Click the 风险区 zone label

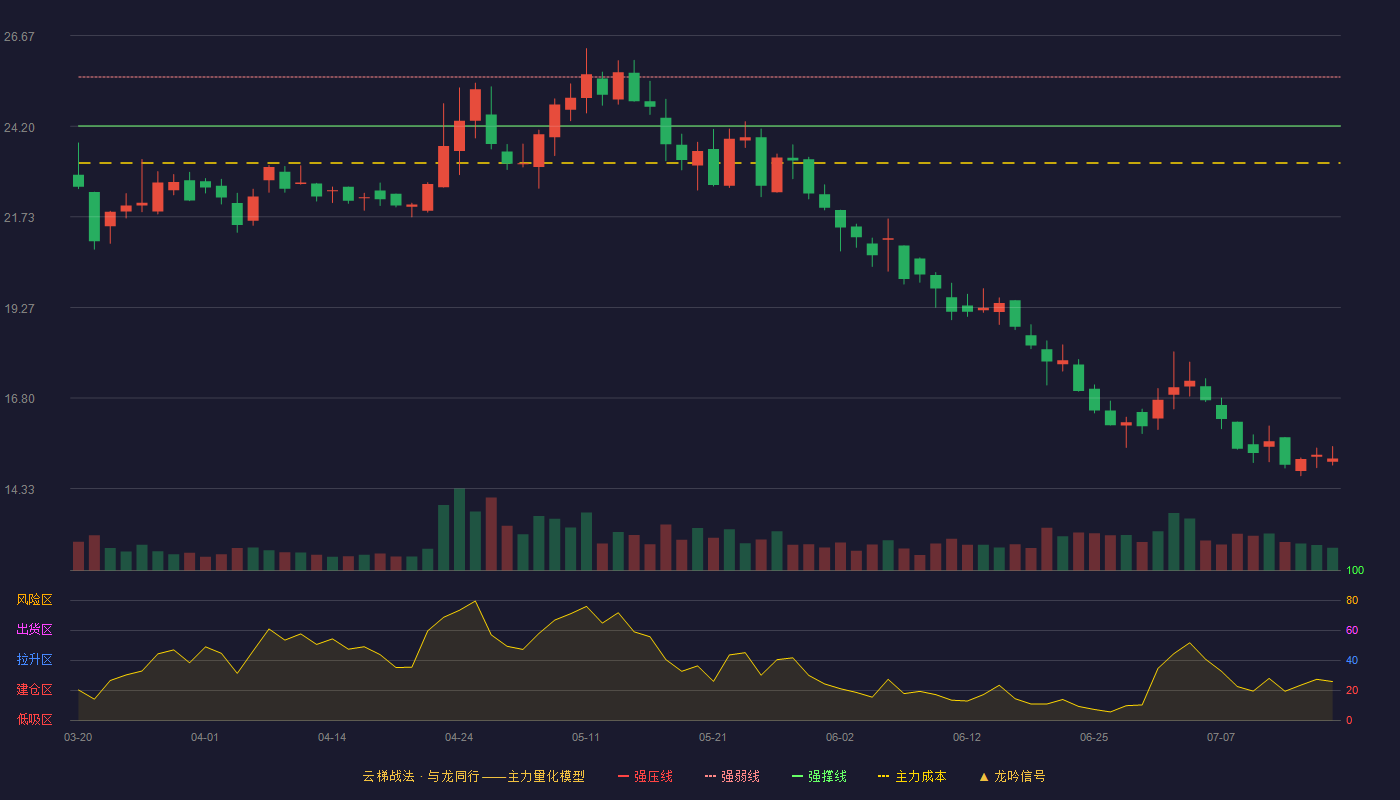pyautogui.click(x=34, y=600)
